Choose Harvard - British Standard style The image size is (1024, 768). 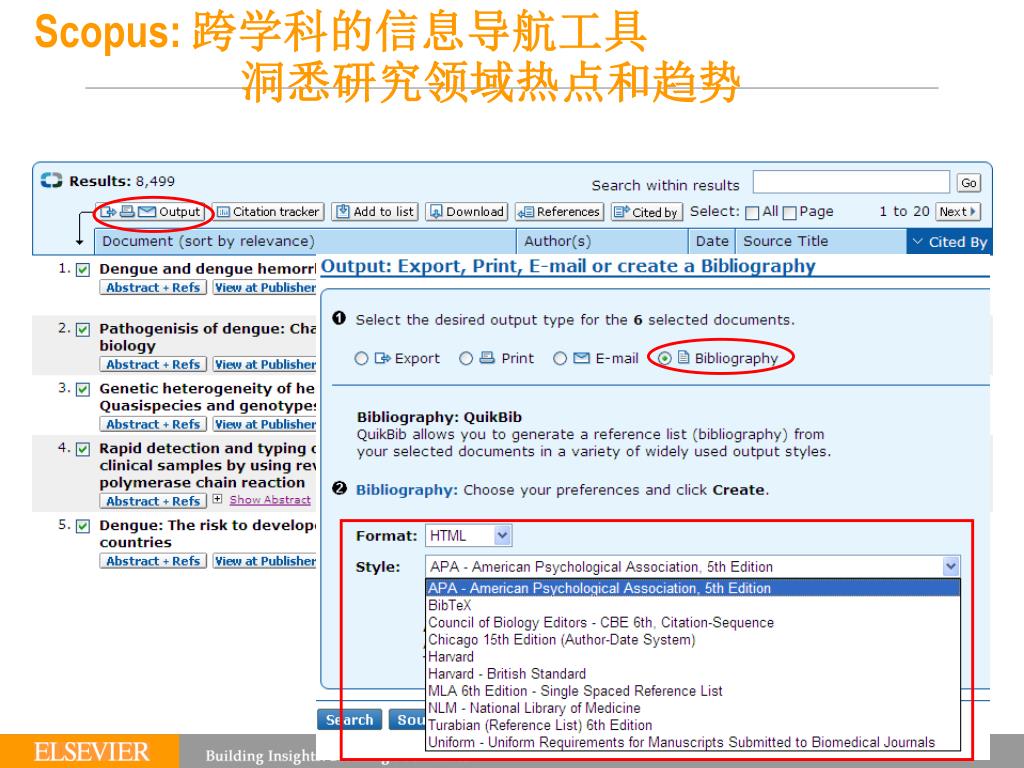(x=693, y=673)
